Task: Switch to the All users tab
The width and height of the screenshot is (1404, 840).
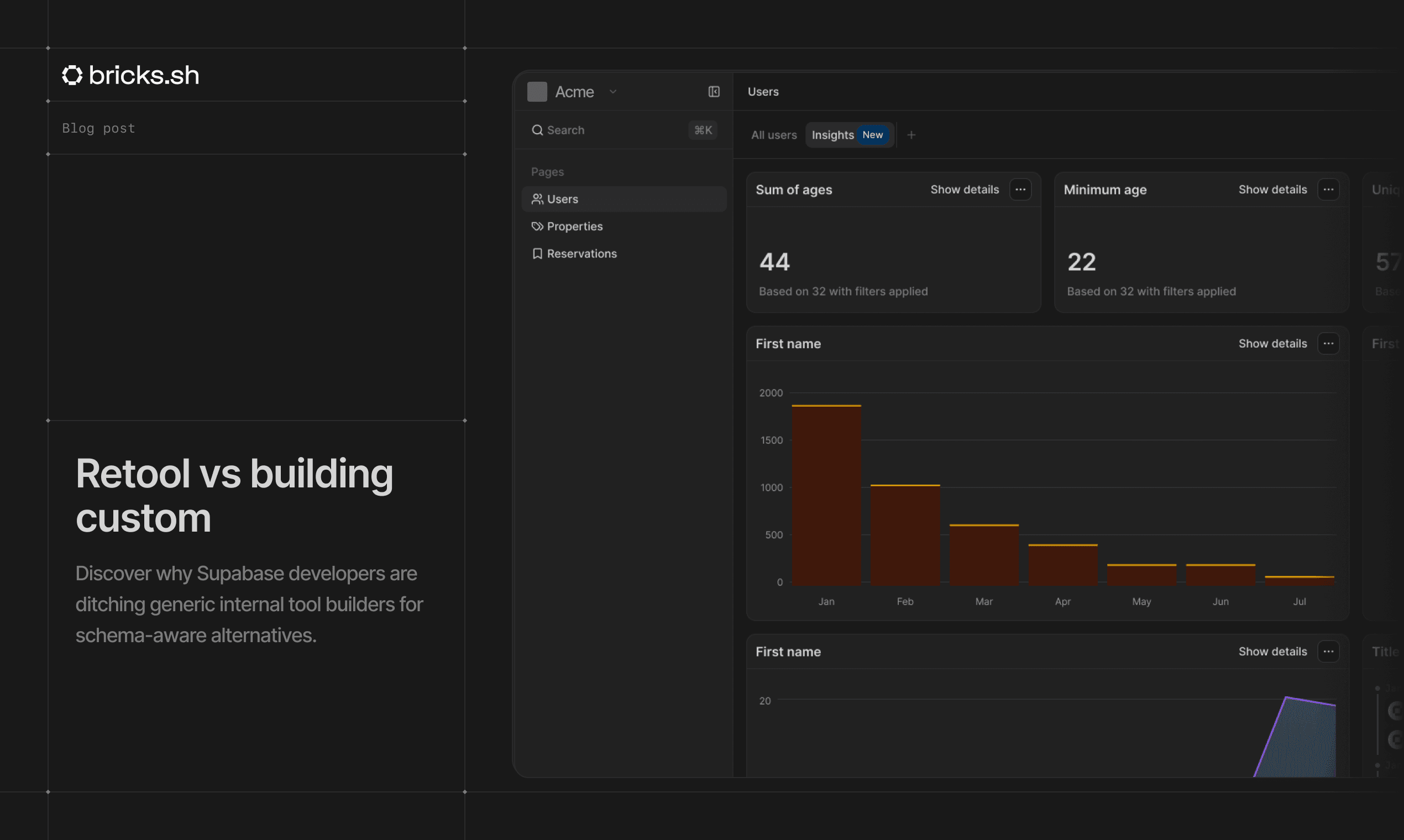Action: 773,135
